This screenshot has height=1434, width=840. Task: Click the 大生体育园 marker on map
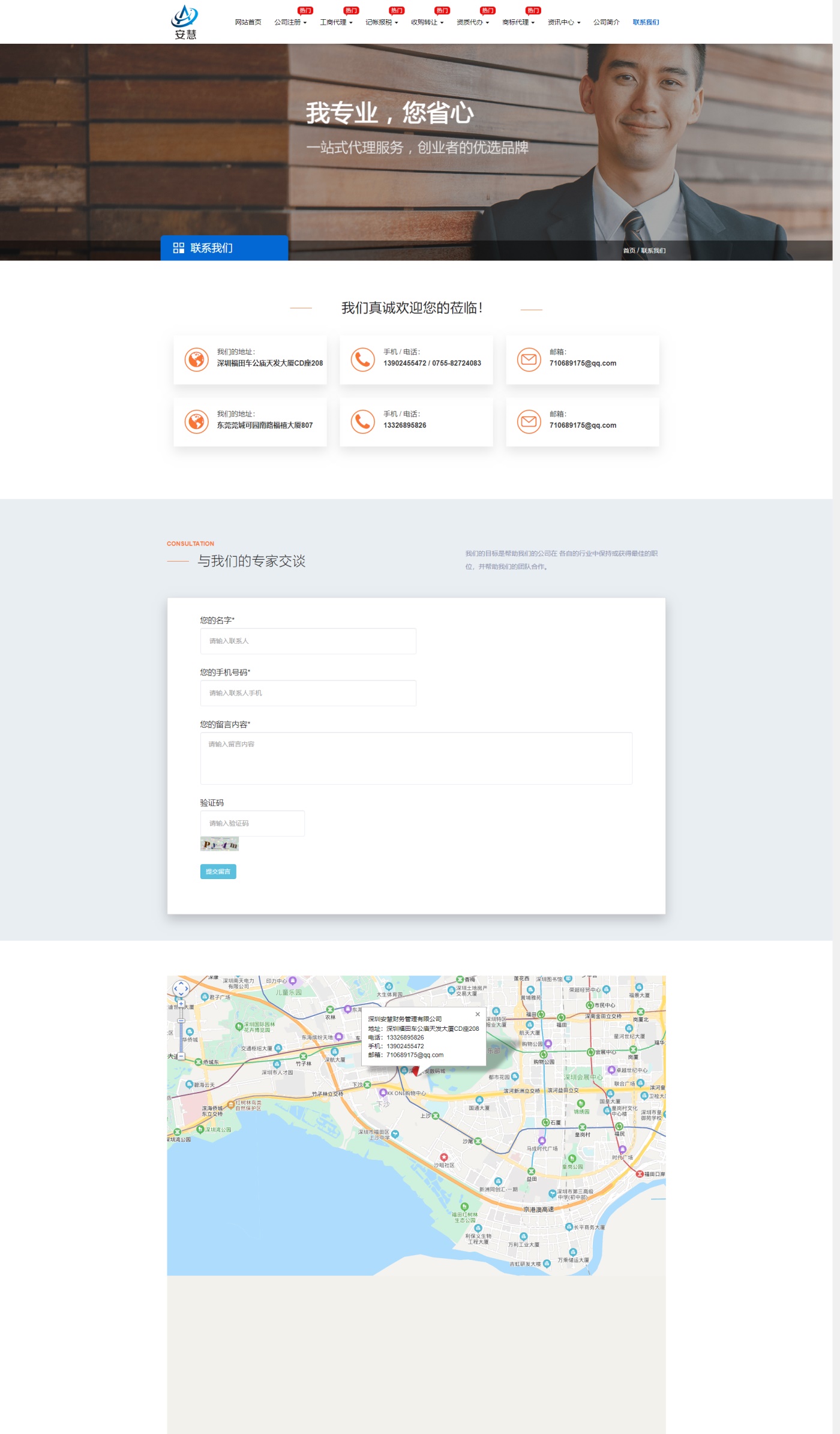coord(389,986)
